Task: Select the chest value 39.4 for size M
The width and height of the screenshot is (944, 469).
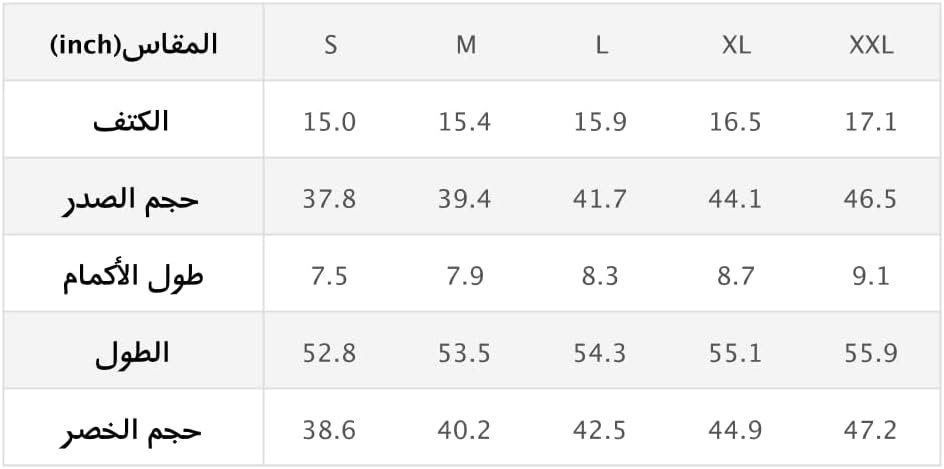Action: (465, 199)
